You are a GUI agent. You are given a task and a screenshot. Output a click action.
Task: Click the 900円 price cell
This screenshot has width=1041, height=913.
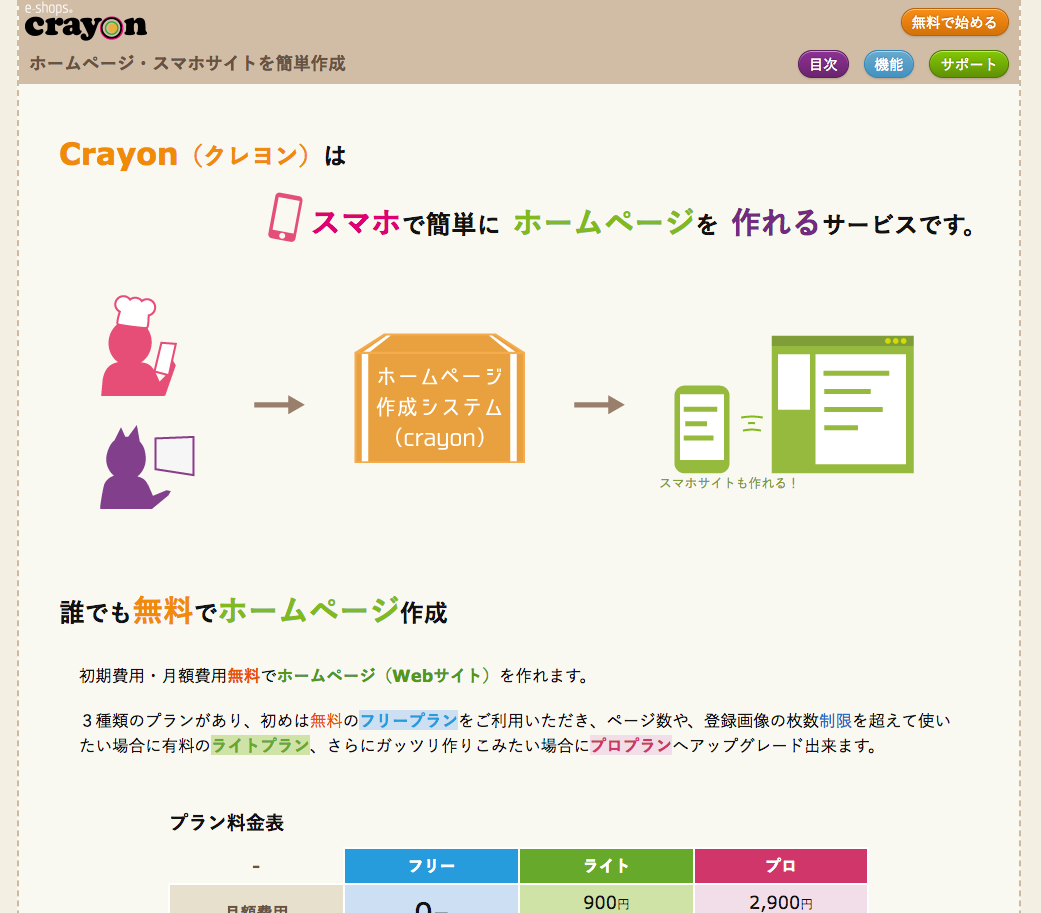pyautogui.click(x=606, y=900)
